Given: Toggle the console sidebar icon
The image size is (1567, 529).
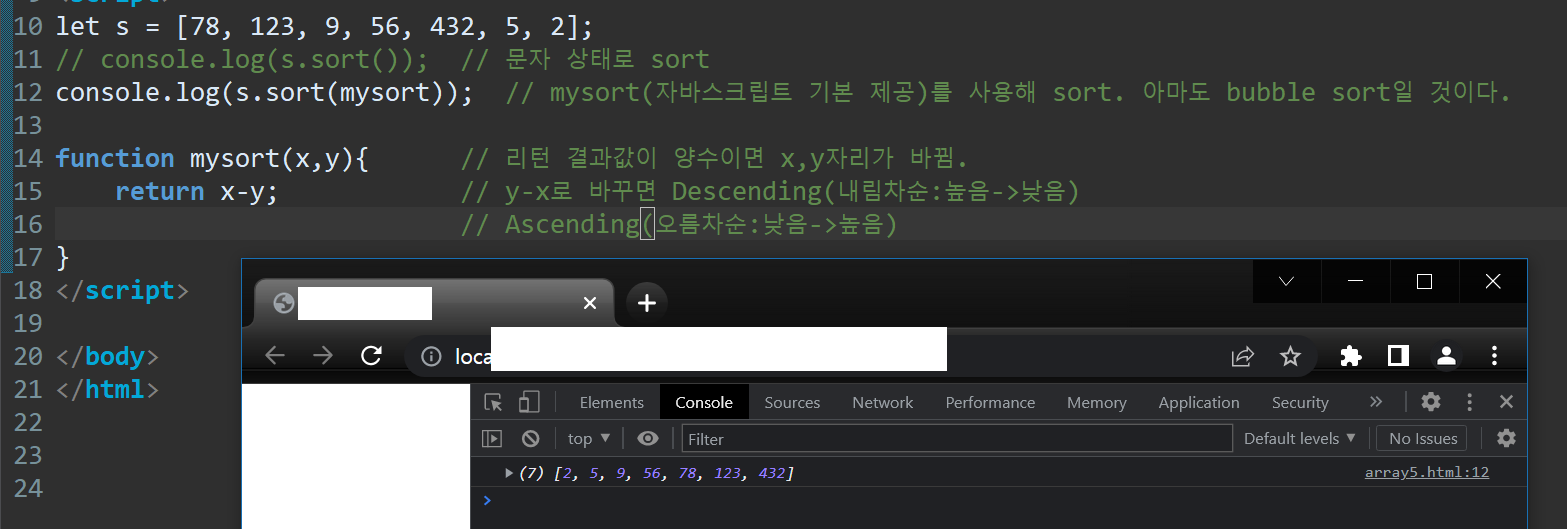Looking at the screenshot, I should click(491, 438).
